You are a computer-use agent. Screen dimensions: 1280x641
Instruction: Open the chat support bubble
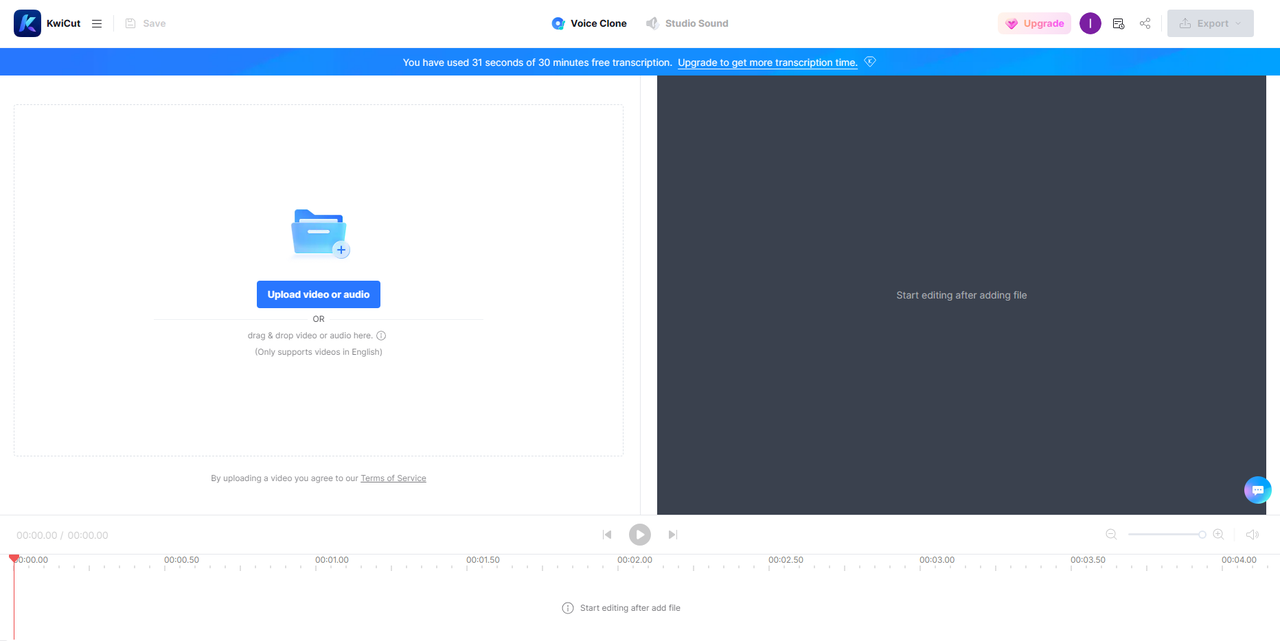[x=1258, y=490]
